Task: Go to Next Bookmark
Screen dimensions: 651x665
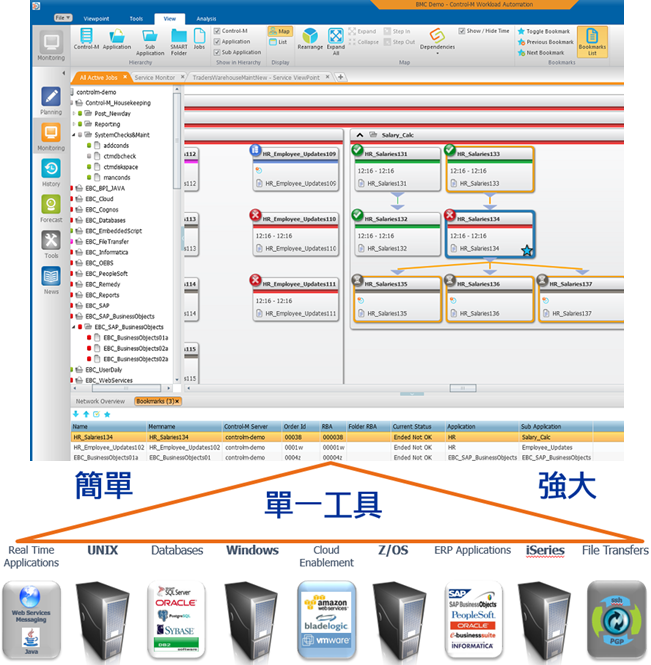Action: click(x=541, y=53)
